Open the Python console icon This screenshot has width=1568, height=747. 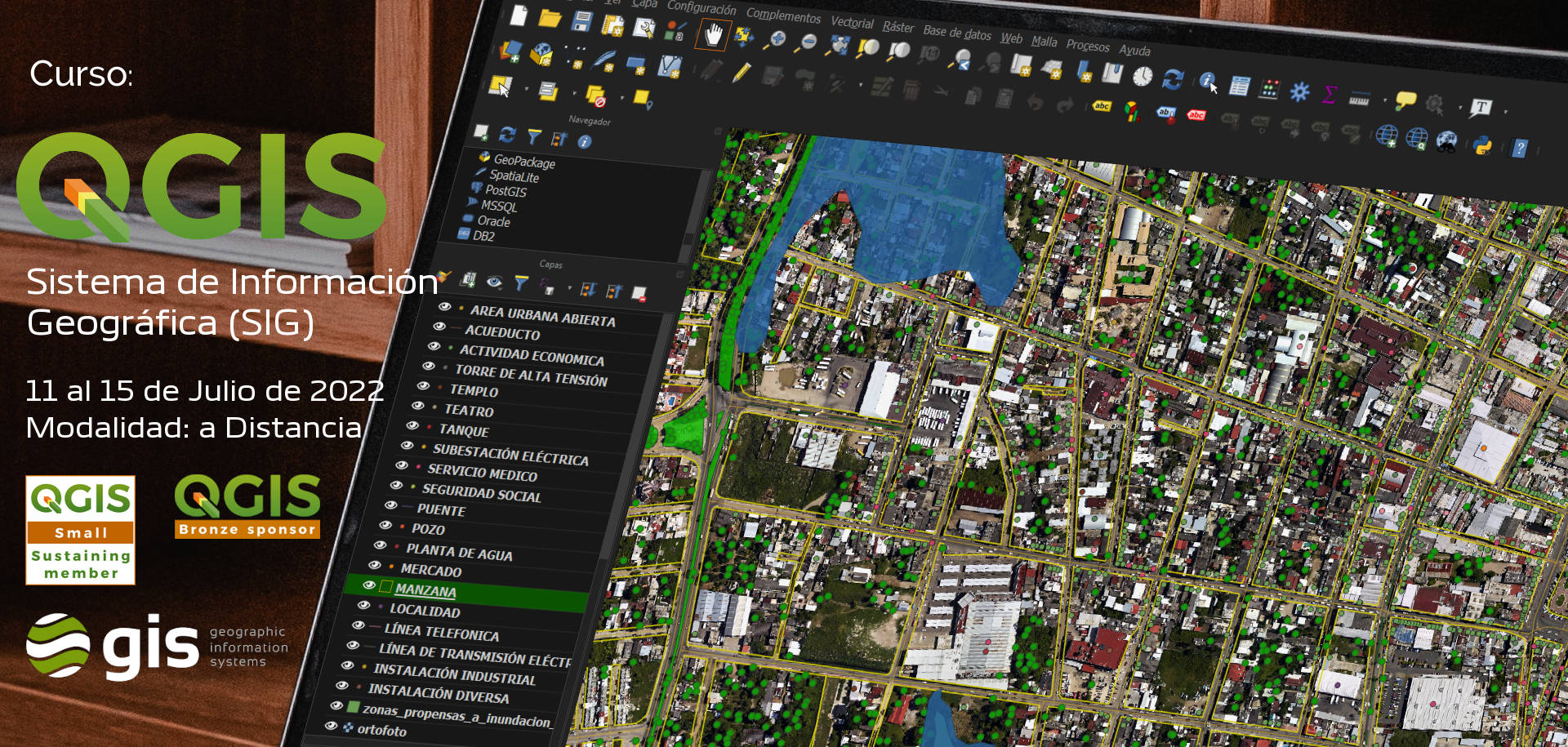tap(1481, 144)
